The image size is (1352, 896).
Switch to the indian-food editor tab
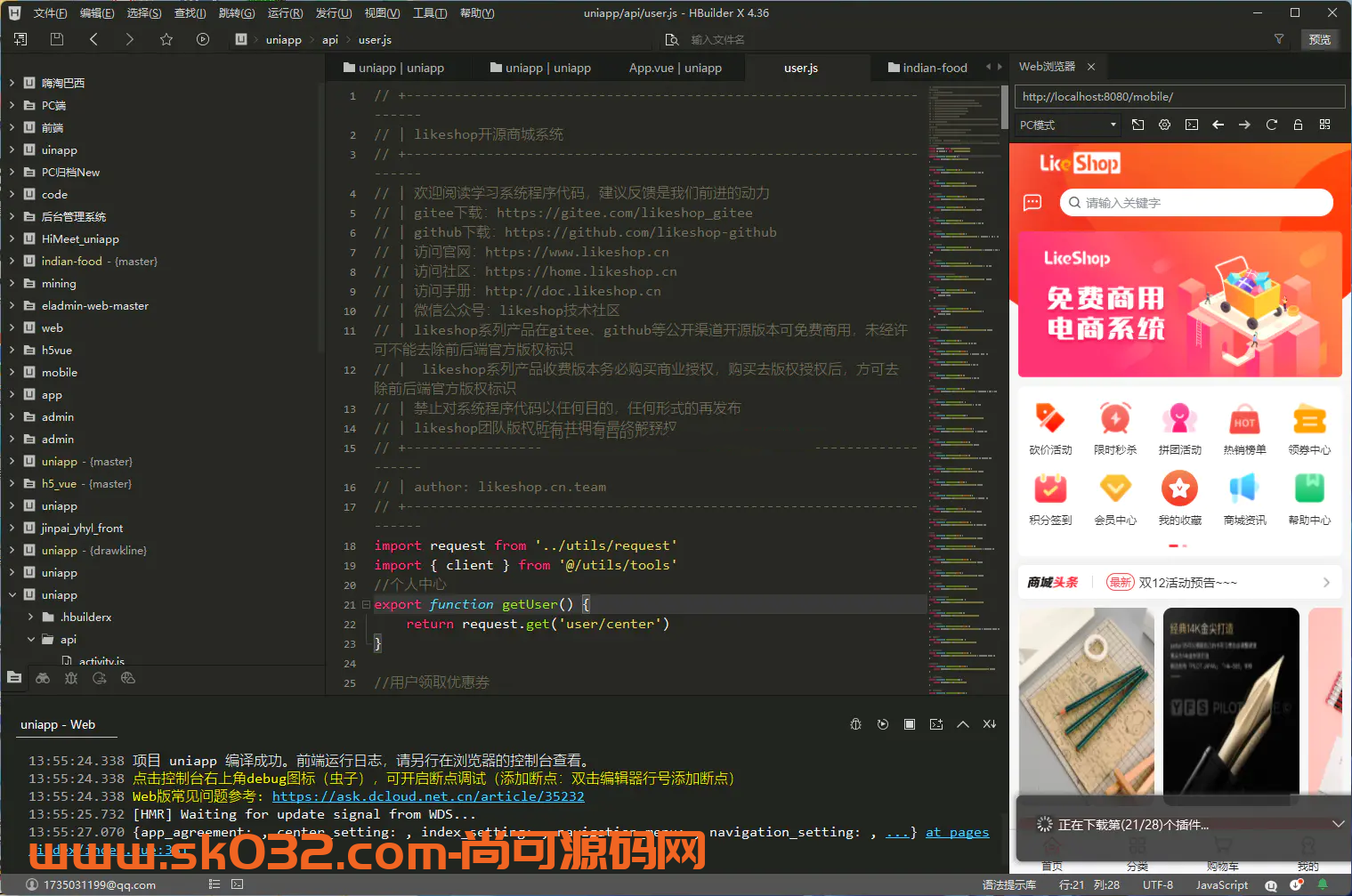click(x=927, y=68)
